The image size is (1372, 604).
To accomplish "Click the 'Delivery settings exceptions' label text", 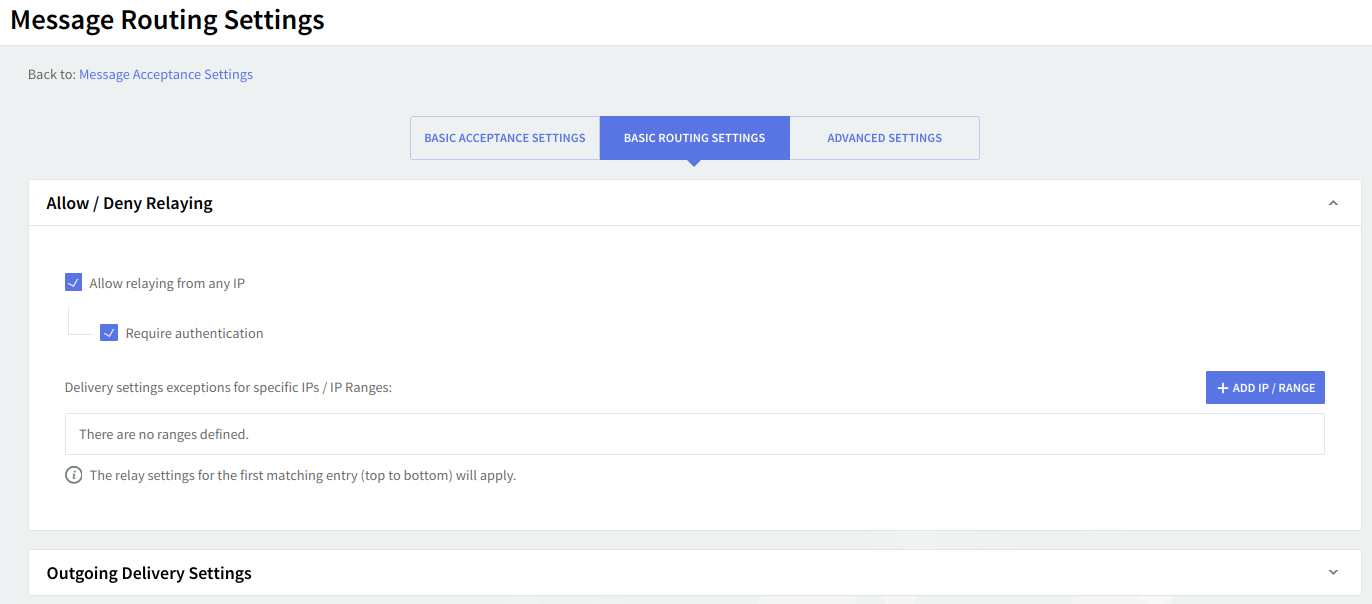I will (x=228, y=387).
